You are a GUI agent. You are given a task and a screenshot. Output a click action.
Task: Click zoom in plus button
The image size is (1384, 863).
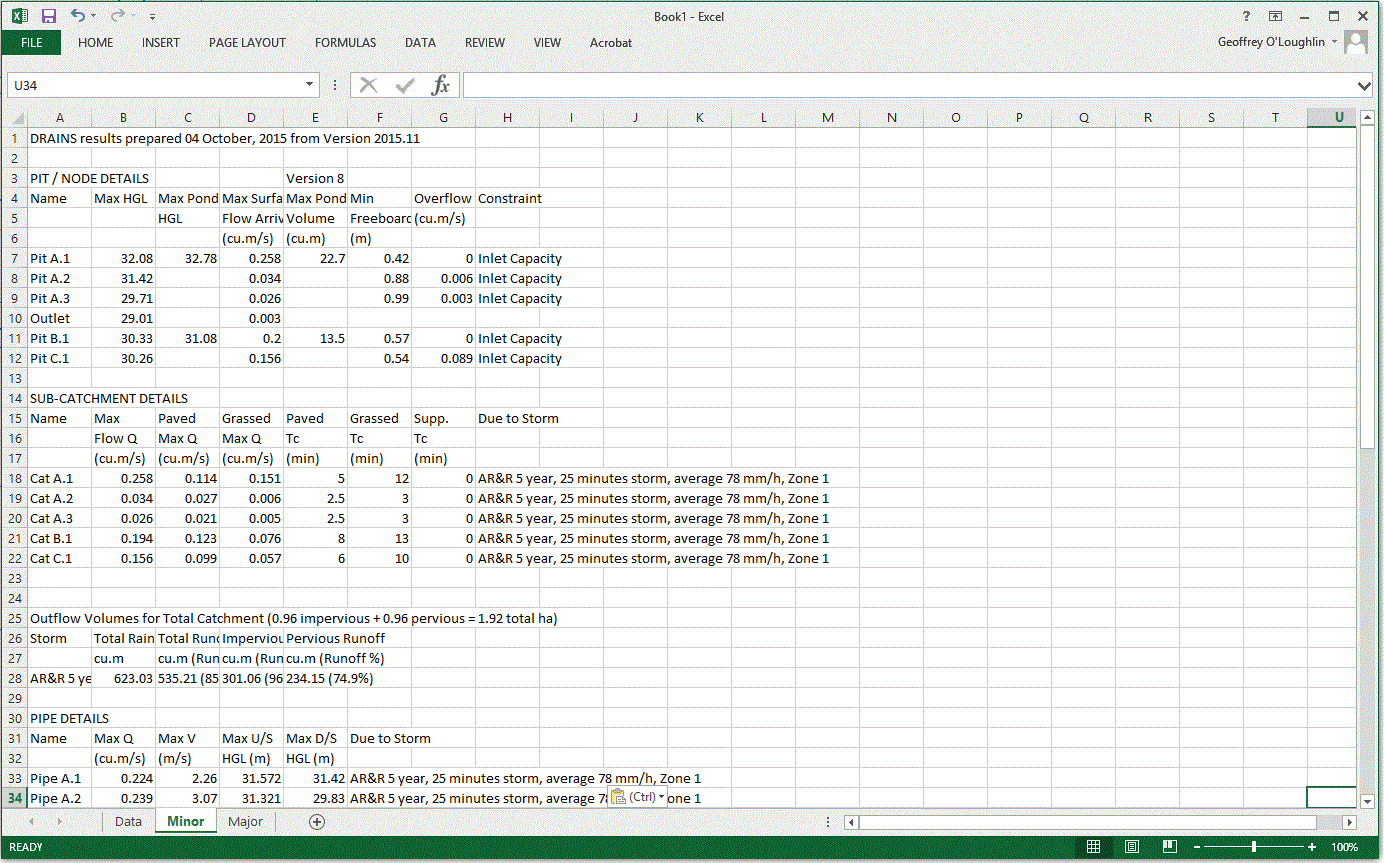tap(1311, 847)
